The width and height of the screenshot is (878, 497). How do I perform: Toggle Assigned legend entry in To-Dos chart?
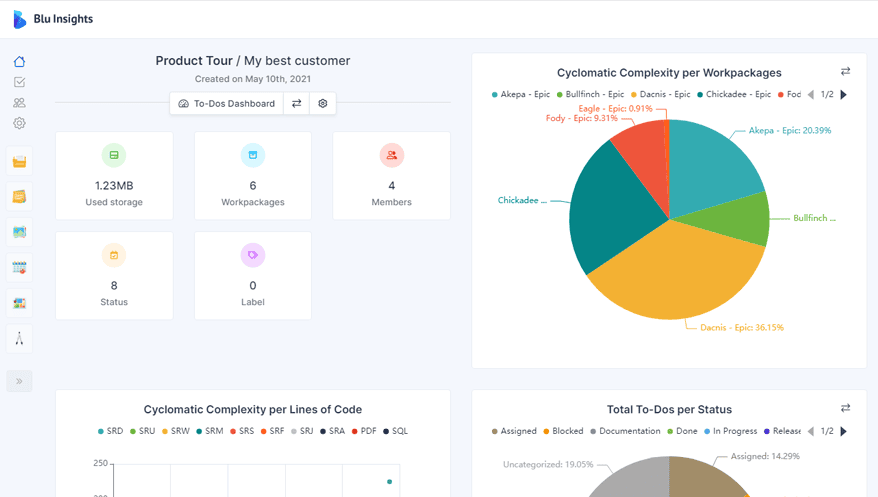(x=514, y=431)
